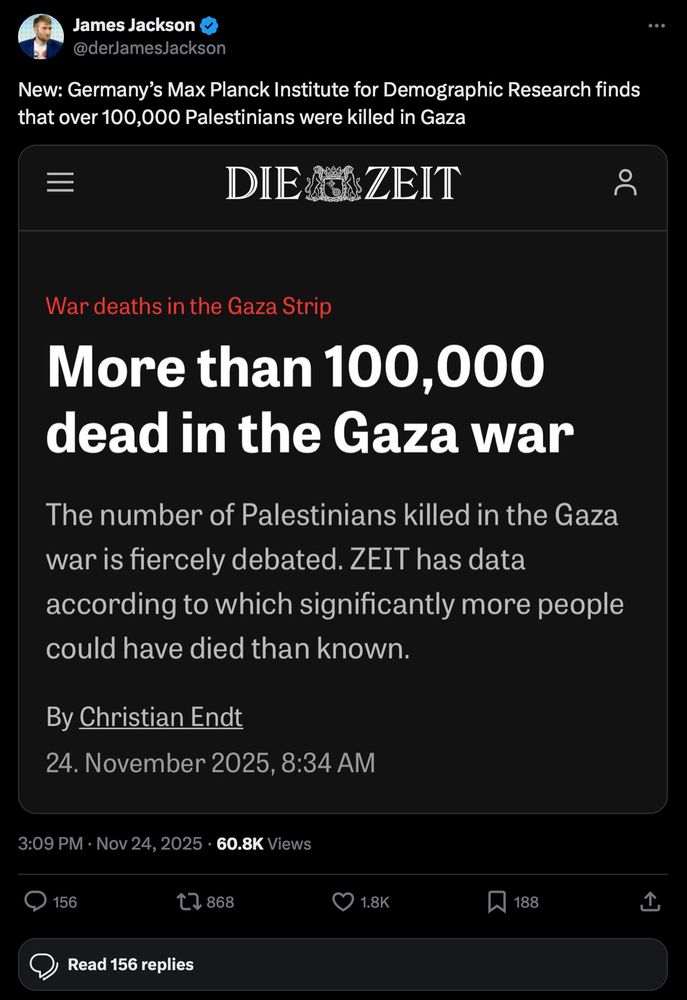Click the reply speech bubble icon
Viewport: 687px width, 1000px height.
36,902
